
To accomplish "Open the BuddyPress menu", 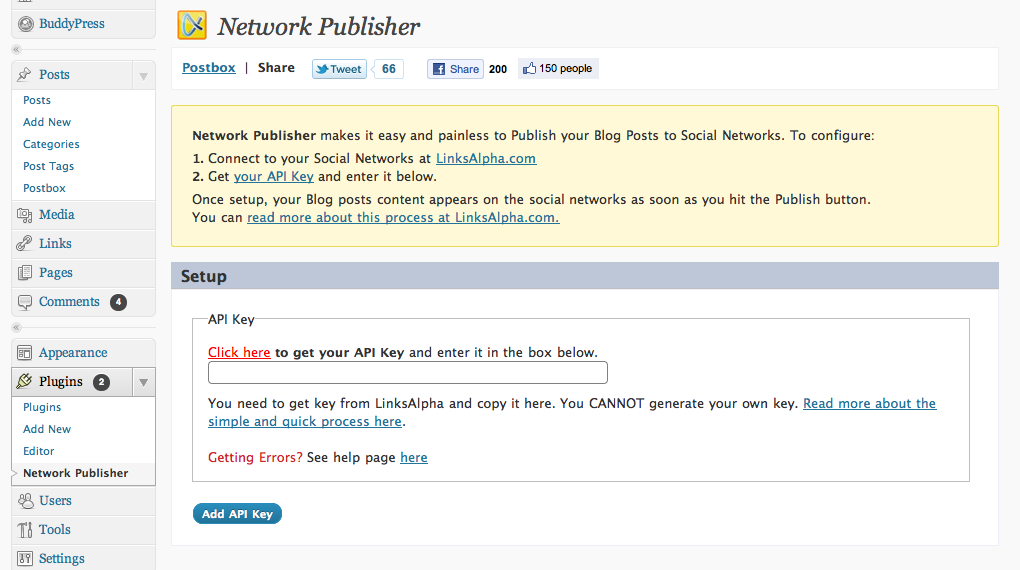I will tap(72, 23).
